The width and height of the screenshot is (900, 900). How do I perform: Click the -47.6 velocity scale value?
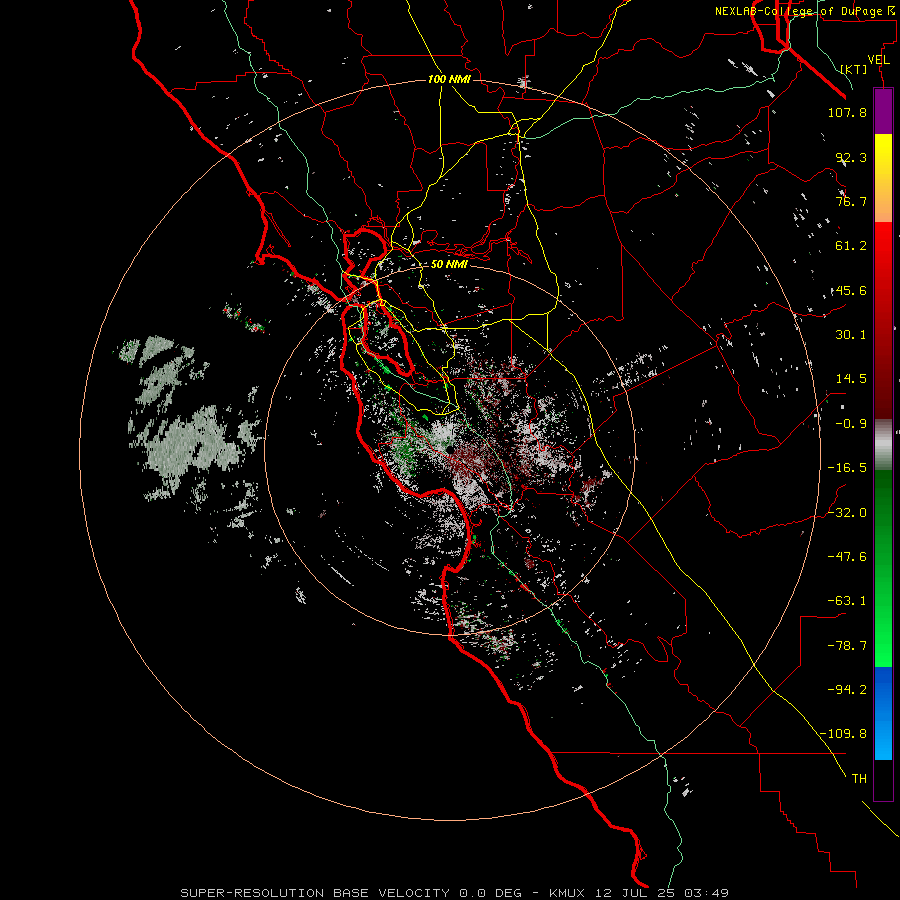pyautogui.click(x=847, y=556)
